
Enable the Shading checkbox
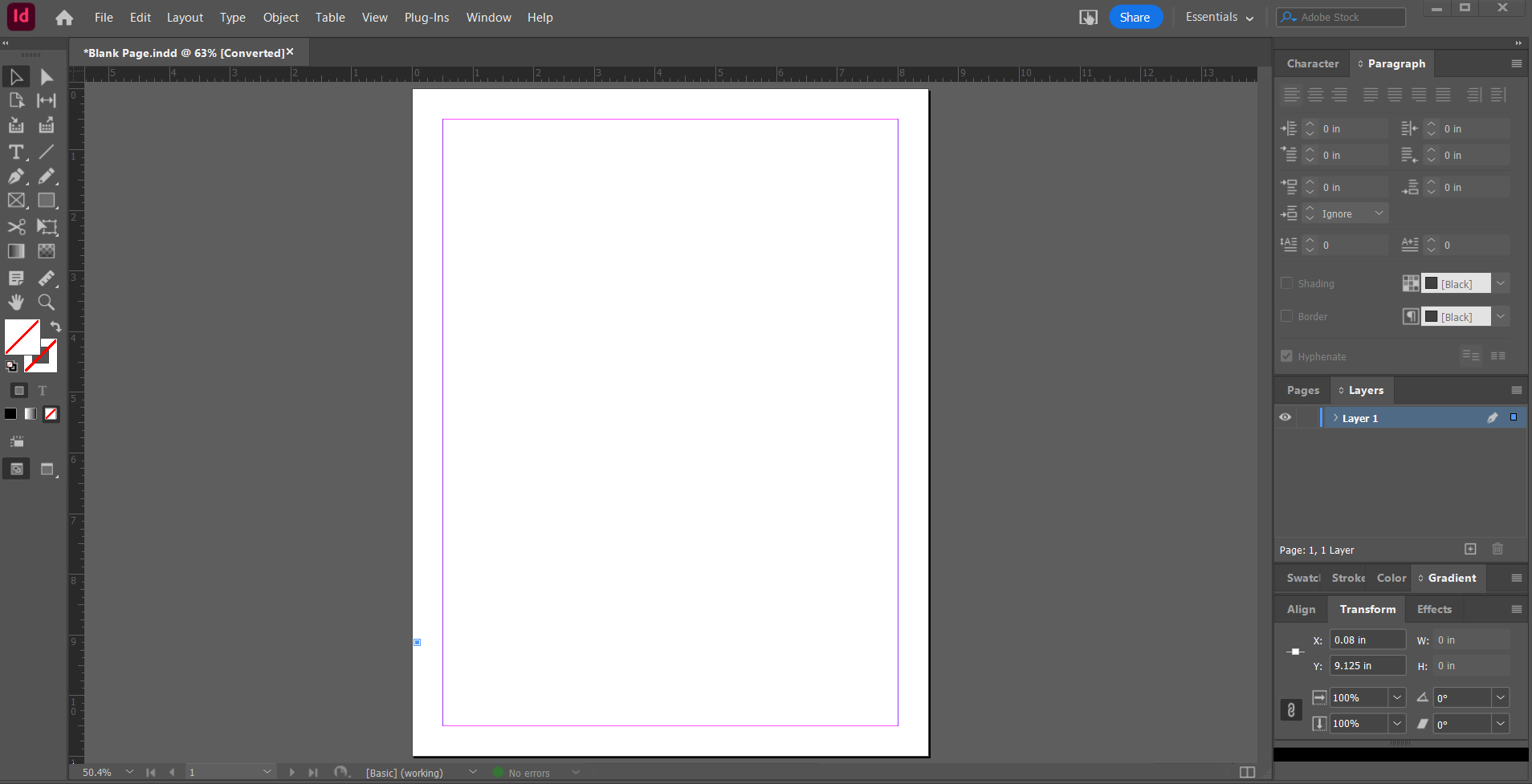pos(1286,283)
